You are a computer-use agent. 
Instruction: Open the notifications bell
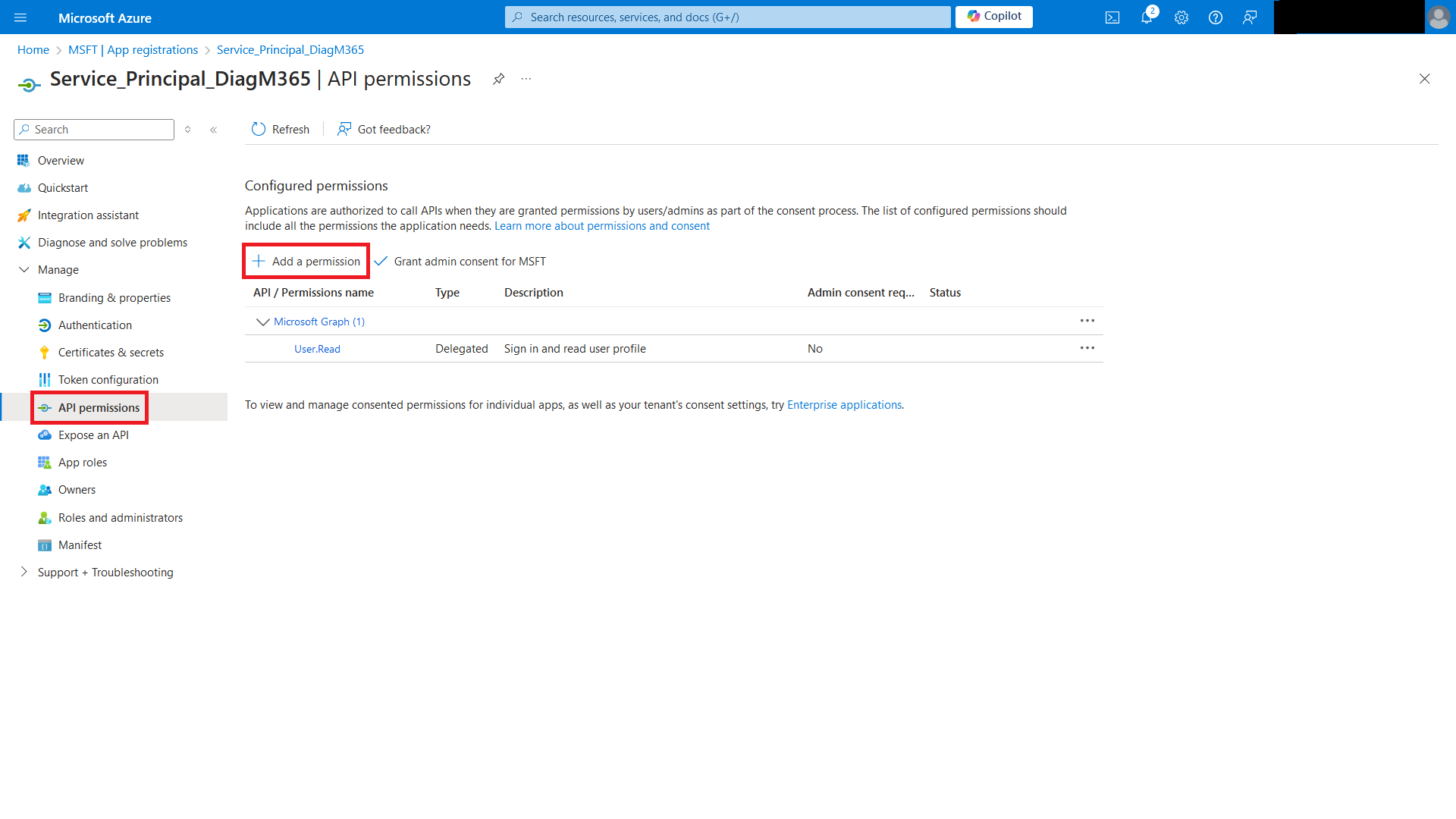(x=1147, y=17)
